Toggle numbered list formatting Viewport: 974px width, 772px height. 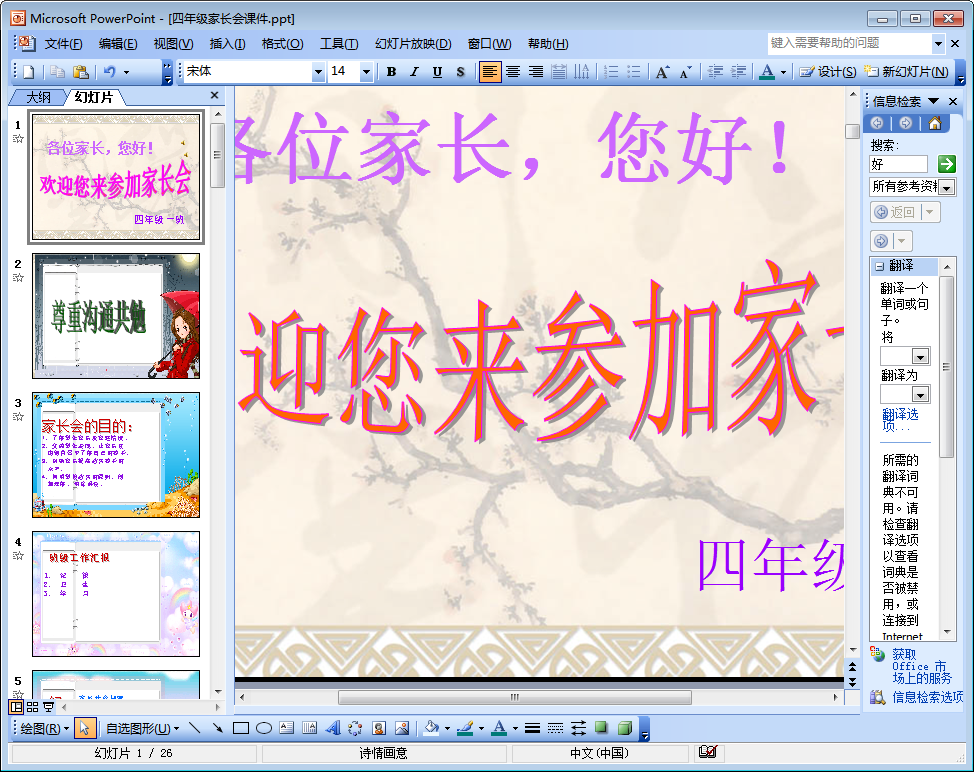[611, 72]
